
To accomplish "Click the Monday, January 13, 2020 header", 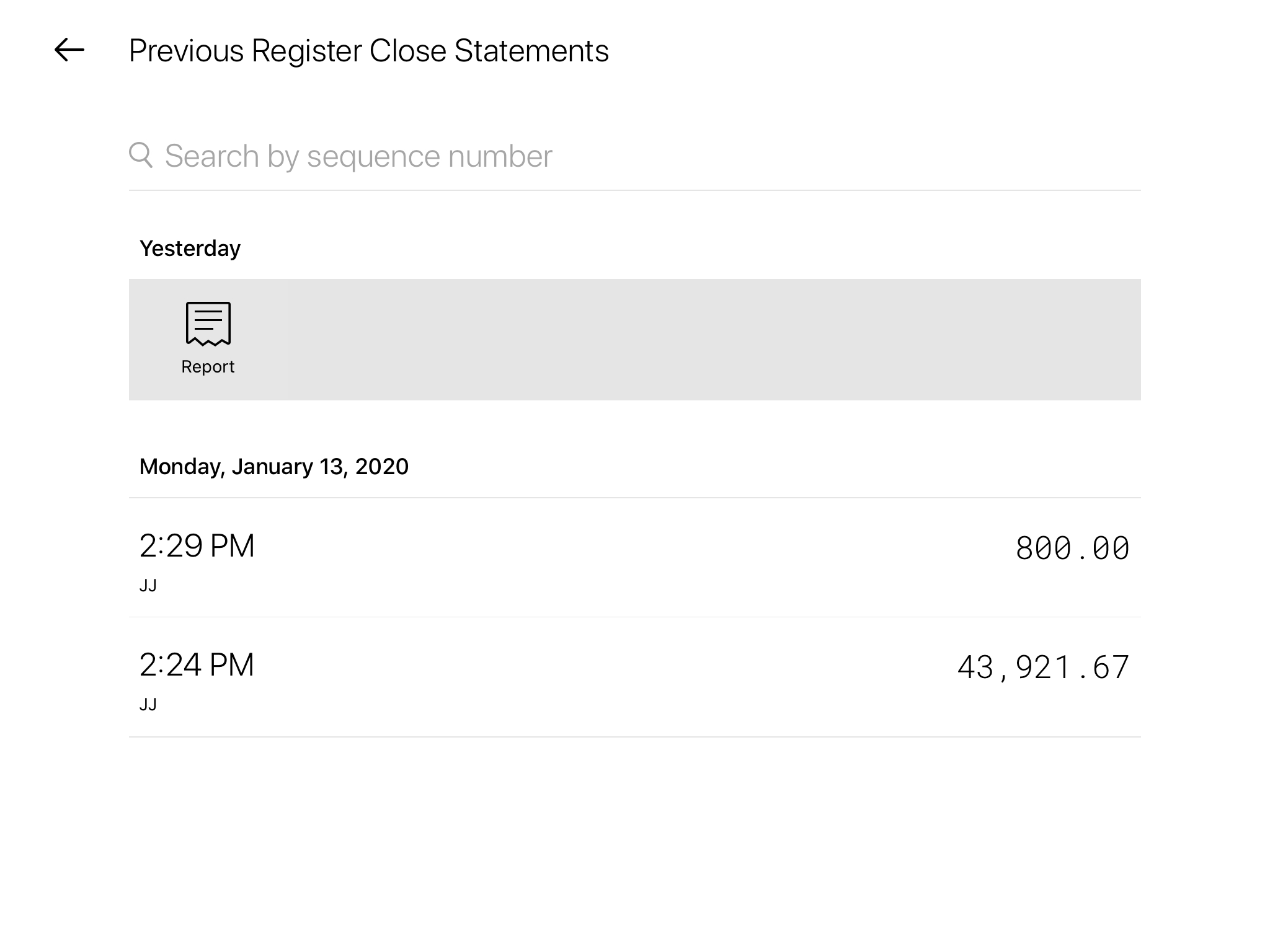I will point(273,467).
